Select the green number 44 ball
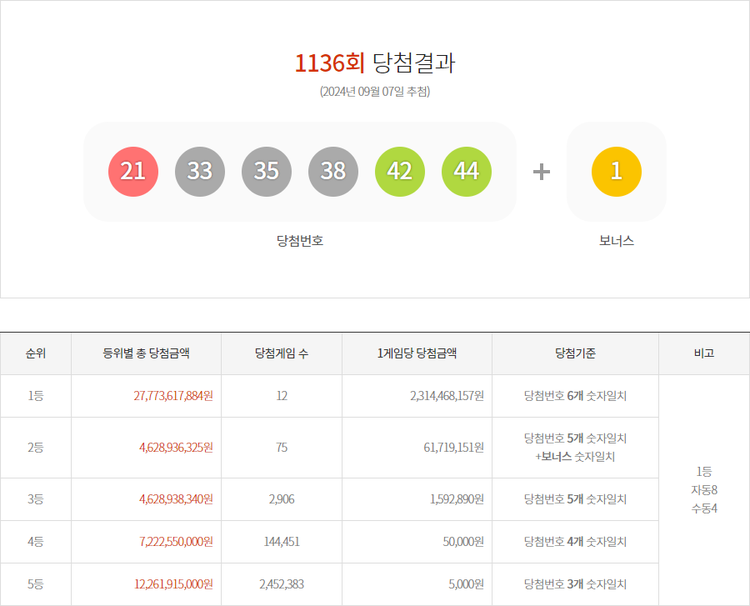The image size is (750, 606). pos(466,171)
